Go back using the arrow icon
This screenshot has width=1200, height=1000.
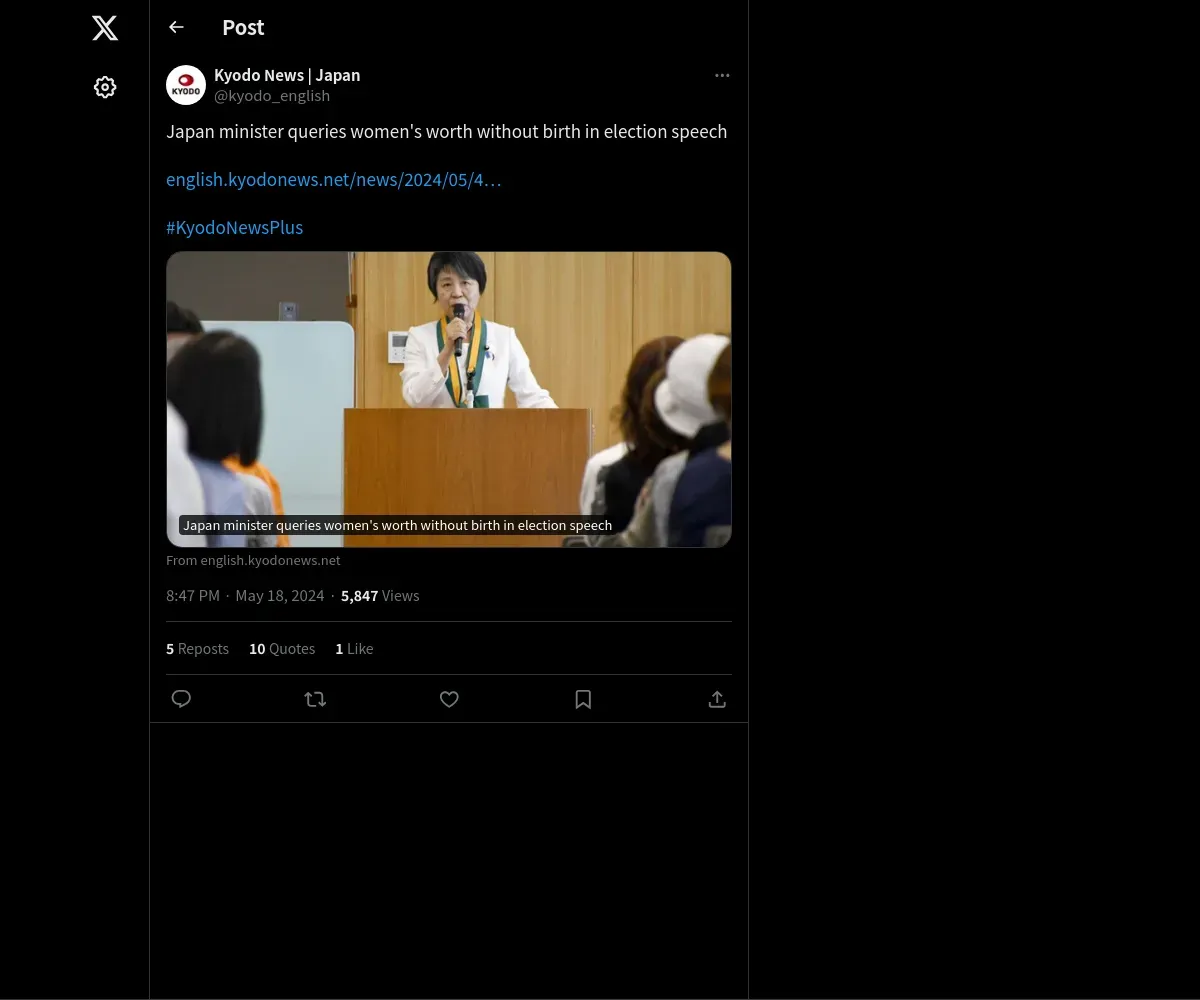coord(177,28)
